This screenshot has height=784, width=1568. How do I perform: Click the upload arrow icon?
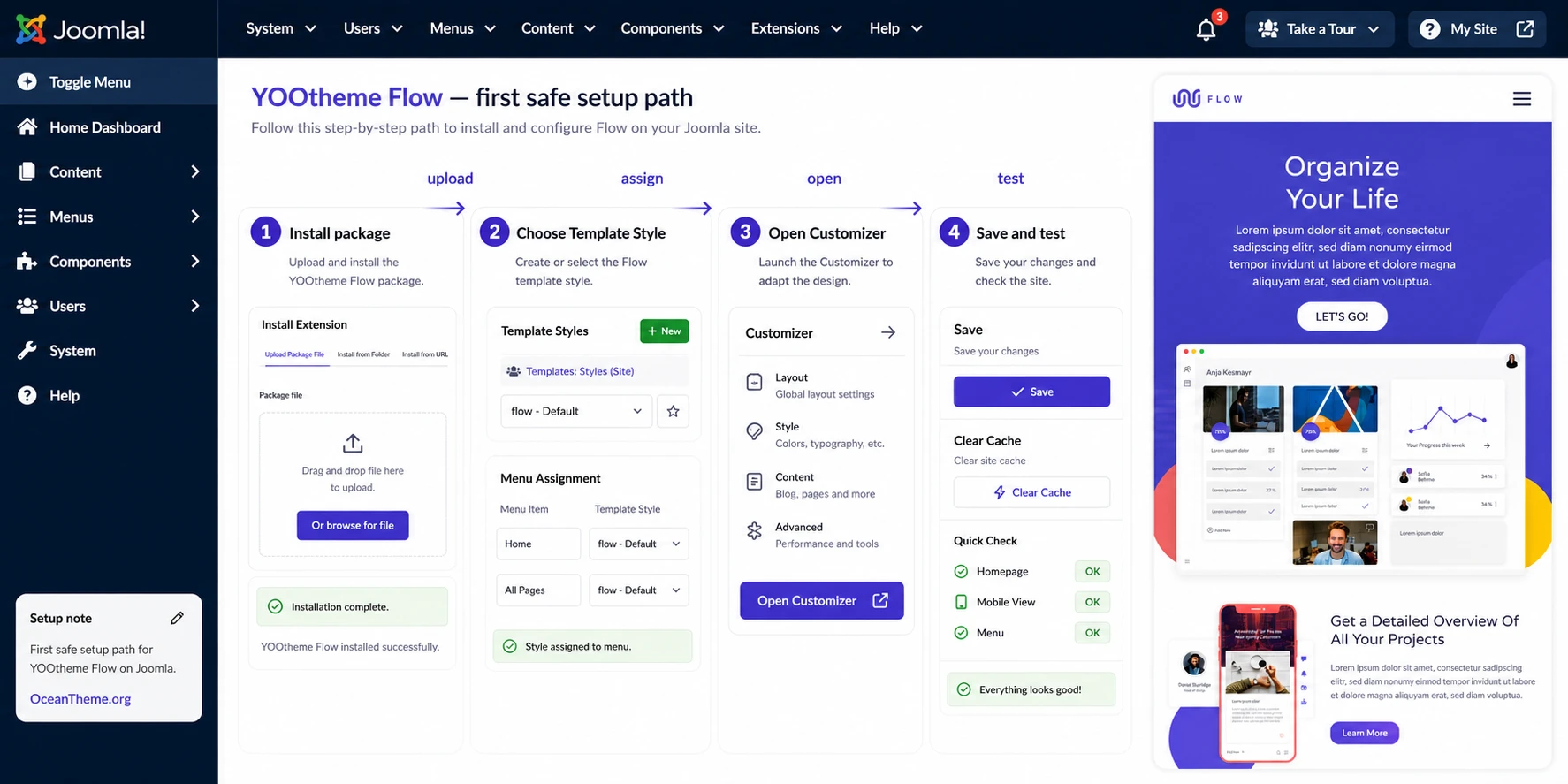pos(353,443)
